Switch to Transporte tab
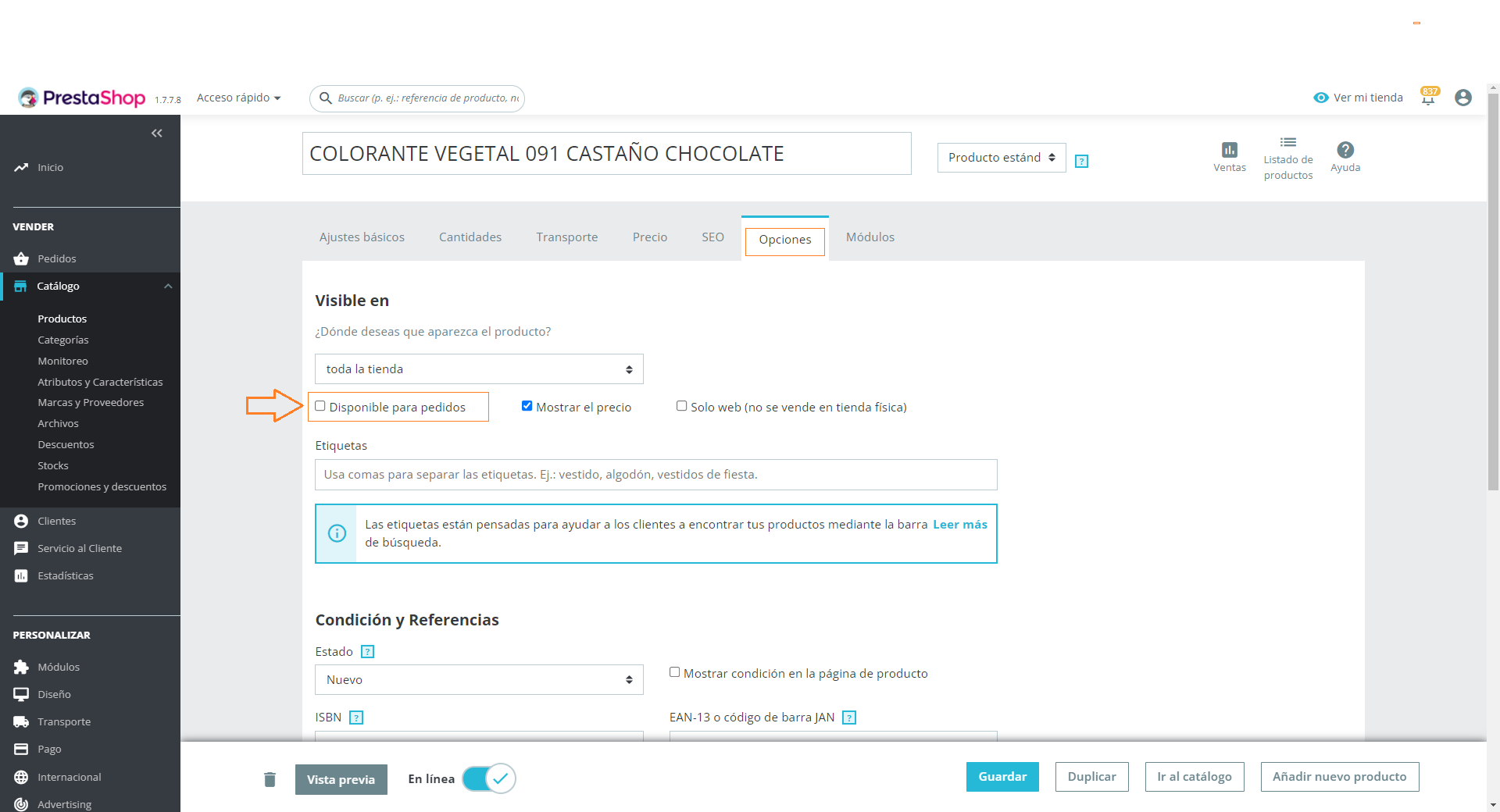The height and width of the screenshot is (812, 1500). [567, 237]
